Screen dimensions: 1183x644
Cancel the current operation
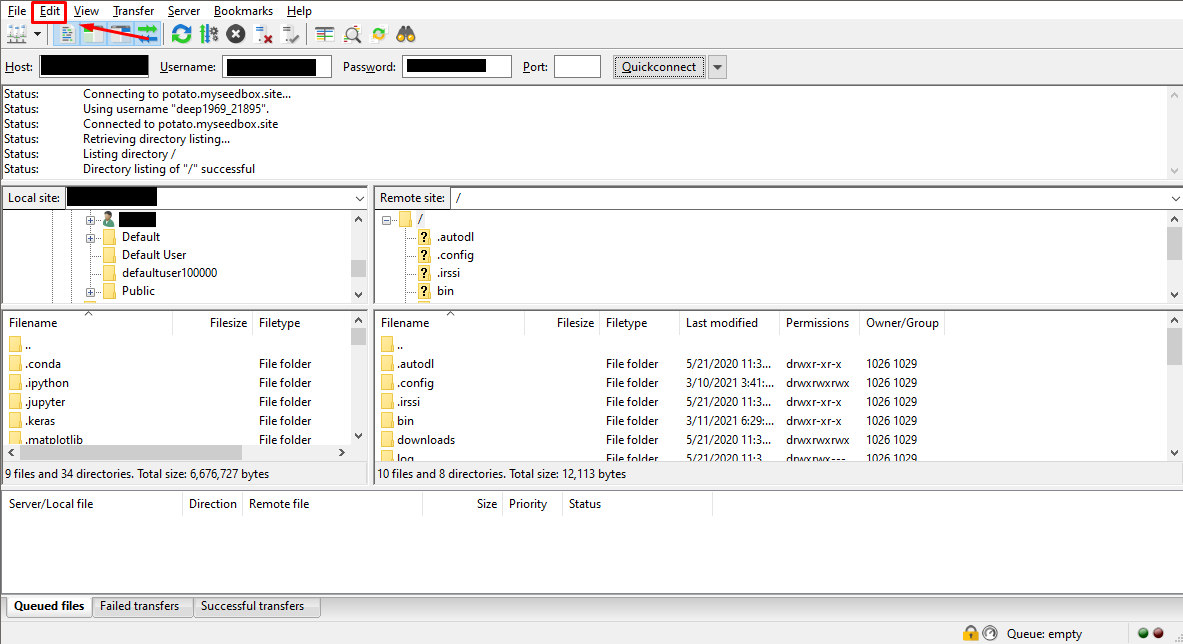tap(235, 33)
